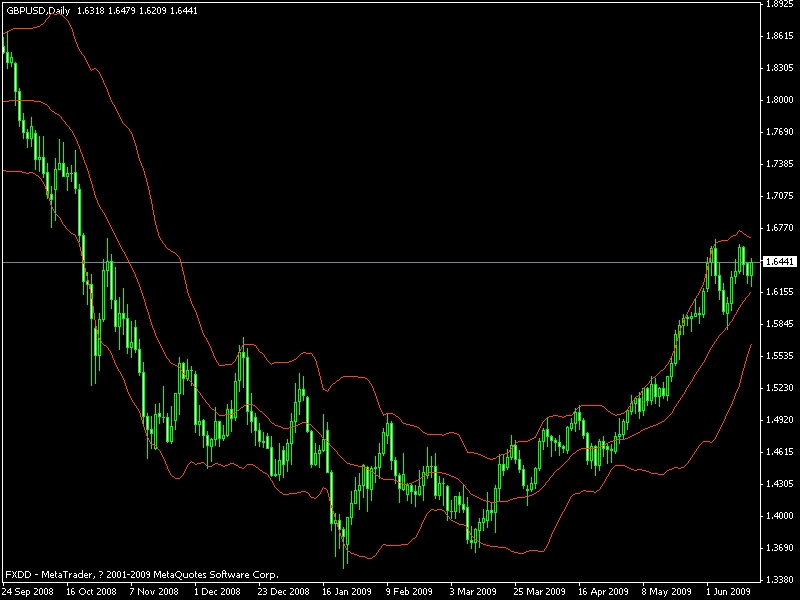
Task: Click the 3 Mar 2009 date label
Action: pyautogui.click(x=473, y=592)
